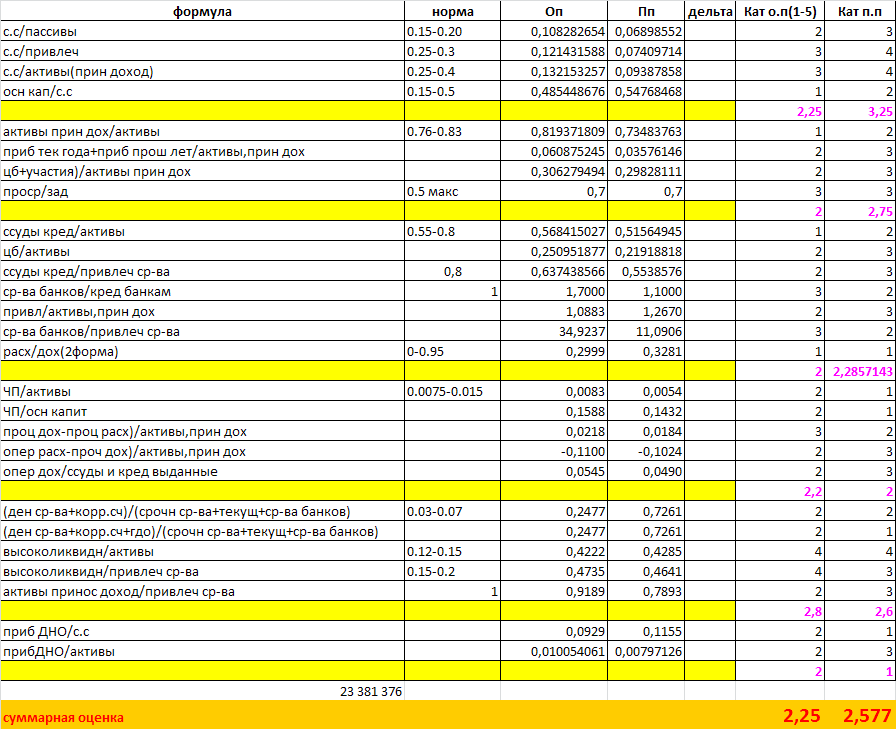Click the '0.5 макс' norm cell
Image resolution: width=896 pixels, height=729 pixels.
pyautogui.click(x=453, y=191)
